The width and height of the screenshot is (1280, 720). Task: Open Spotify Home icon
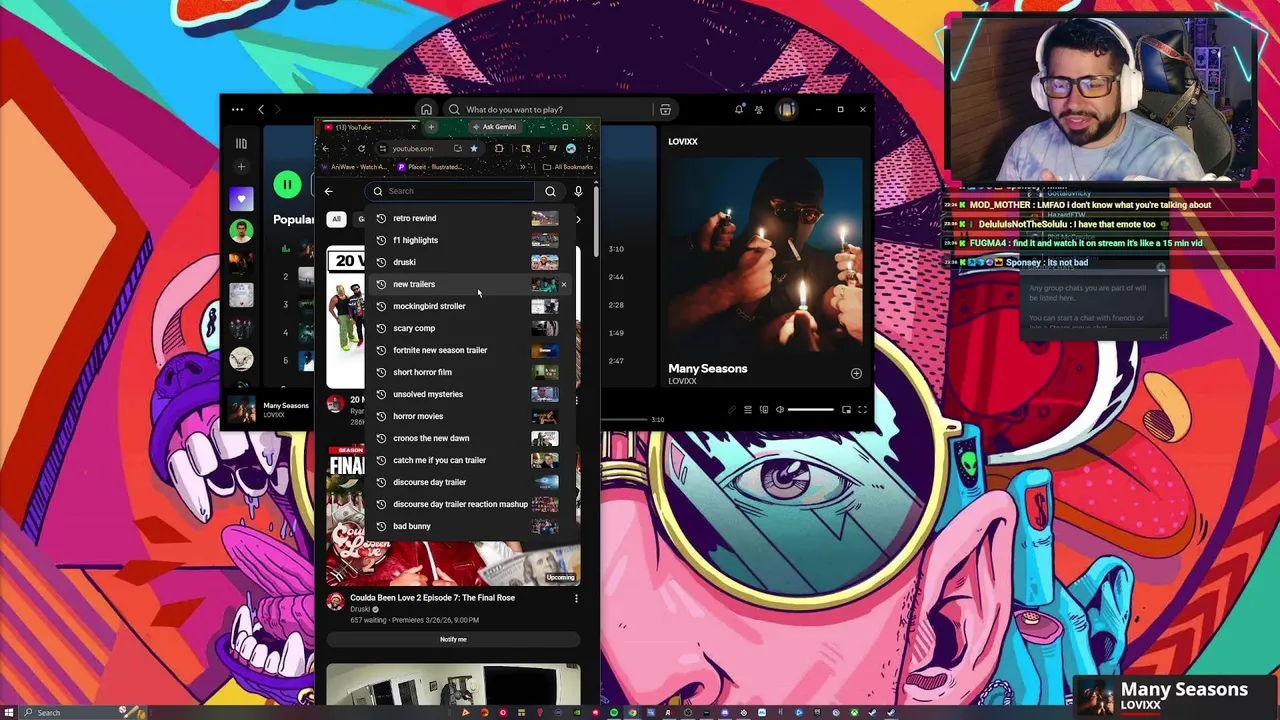[426, 109]
